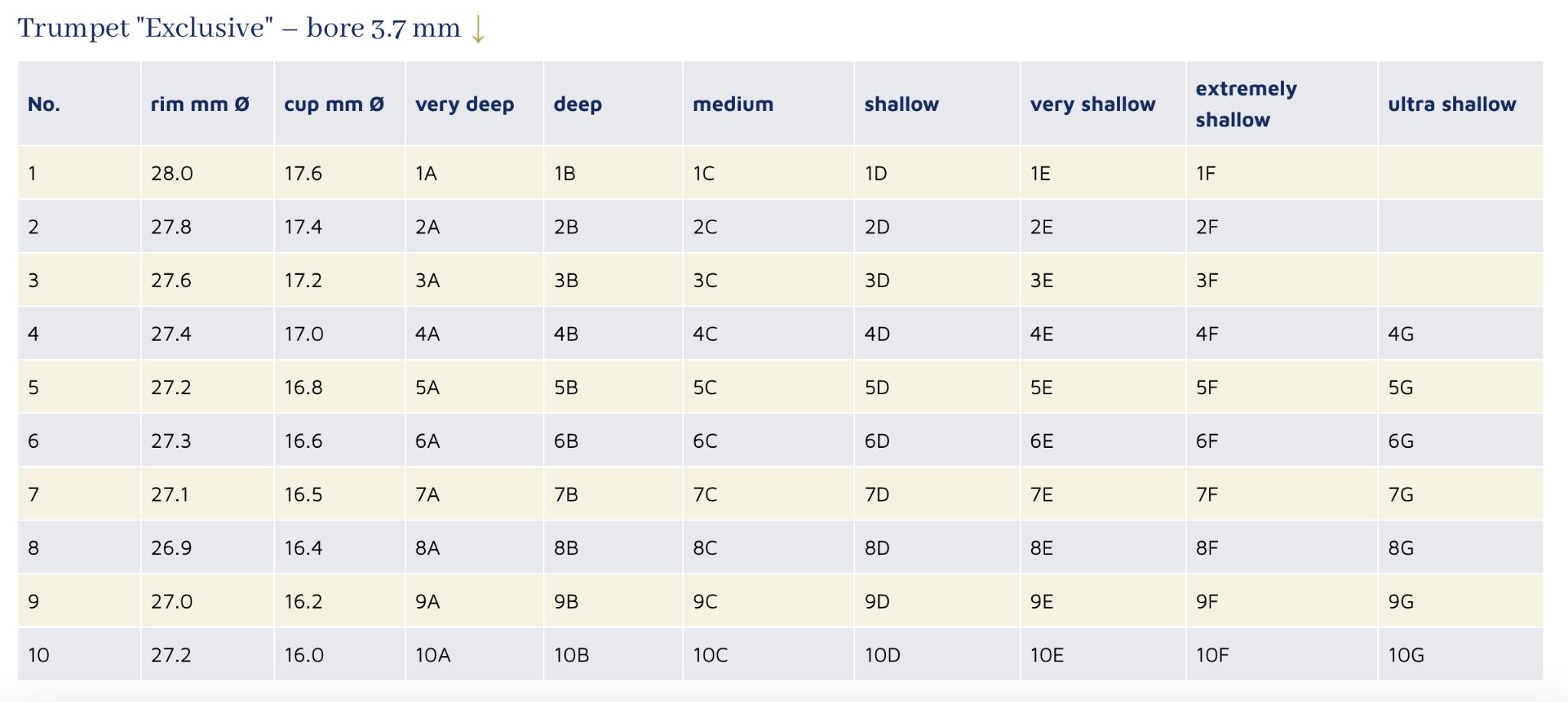Select rim diameter value 26.9
Viewport: 1568px width, 702px height.
171,549
